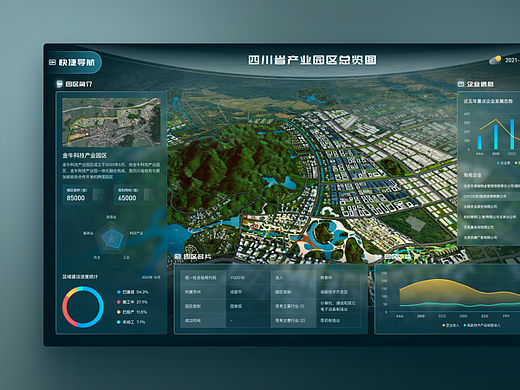Click the 高新技术开发区 table cell
Image resolution: width=520 pixels, height=390 pixels.
tap(339, 292)
